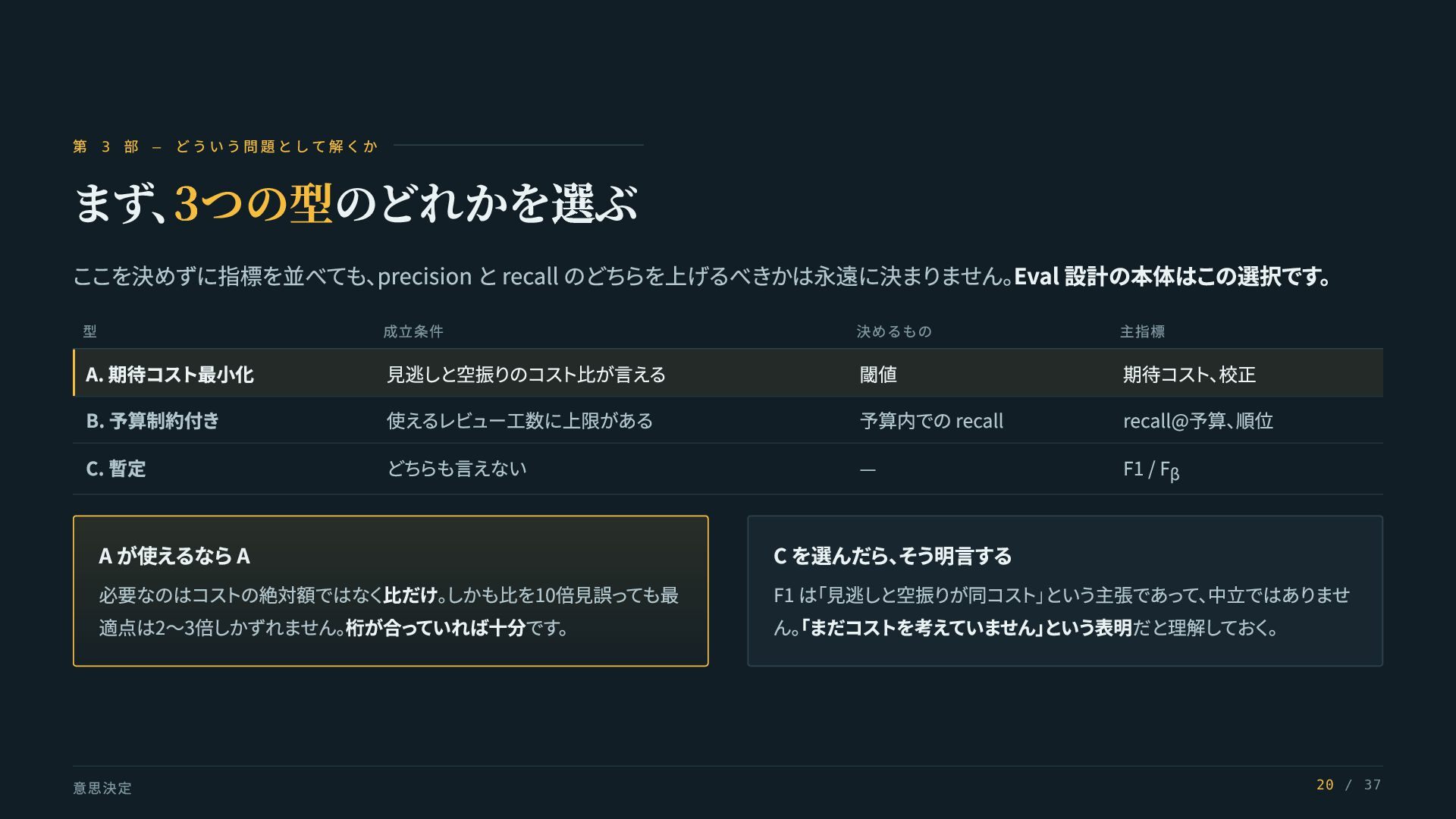Click the card titled C を選んだら、そう明言する
Viewport: 1456px width, 819px height.
[1065, 591]
